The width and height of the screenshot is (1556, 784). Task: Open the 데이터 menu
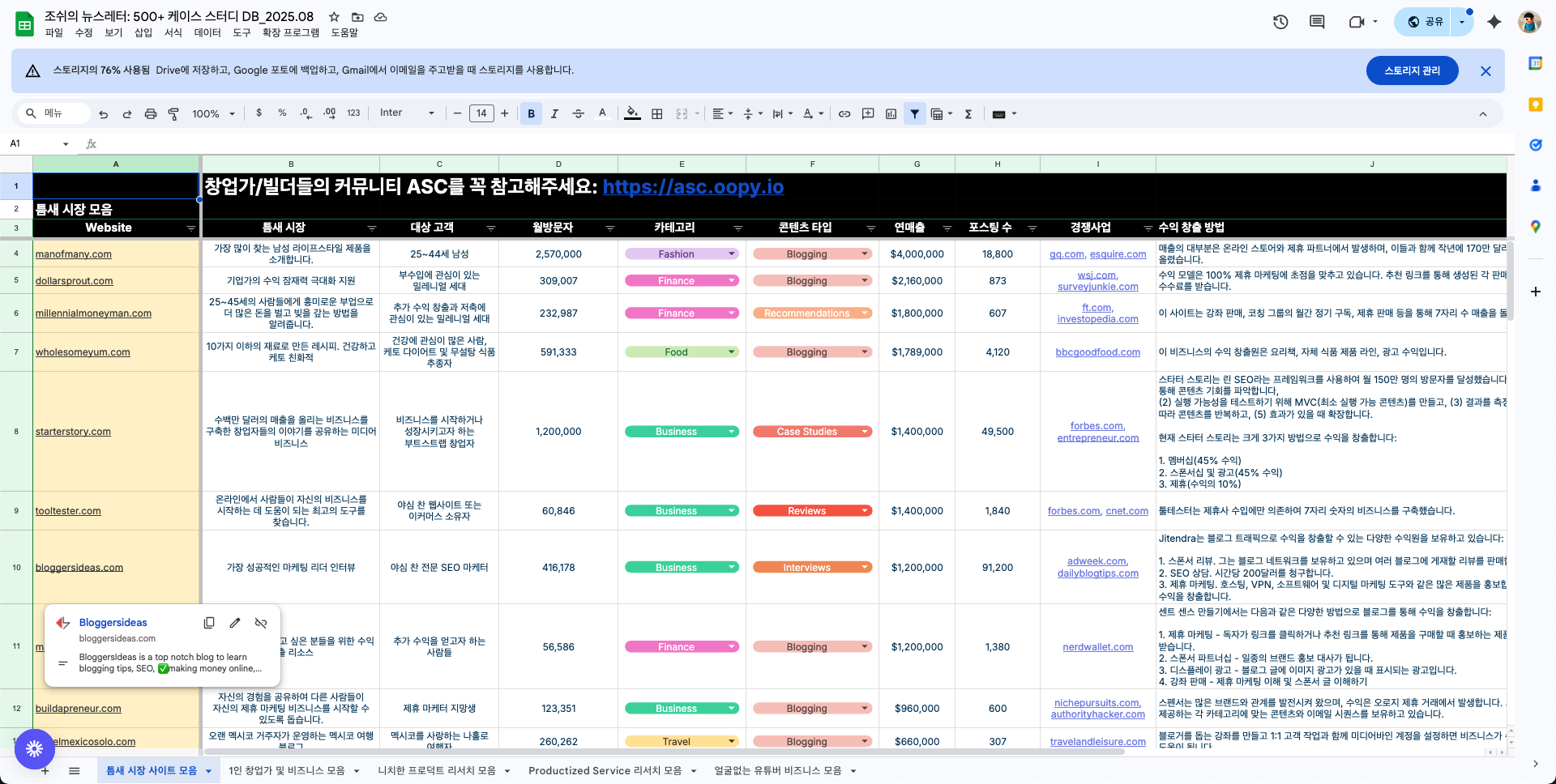point(207,32)
